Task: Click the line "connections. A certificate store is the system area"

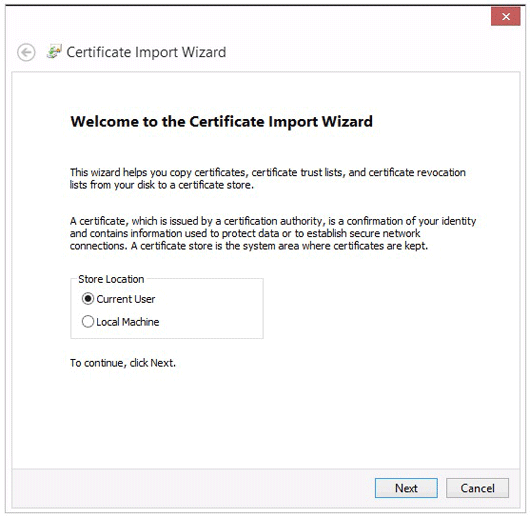Action: click(x=249, y=246)
